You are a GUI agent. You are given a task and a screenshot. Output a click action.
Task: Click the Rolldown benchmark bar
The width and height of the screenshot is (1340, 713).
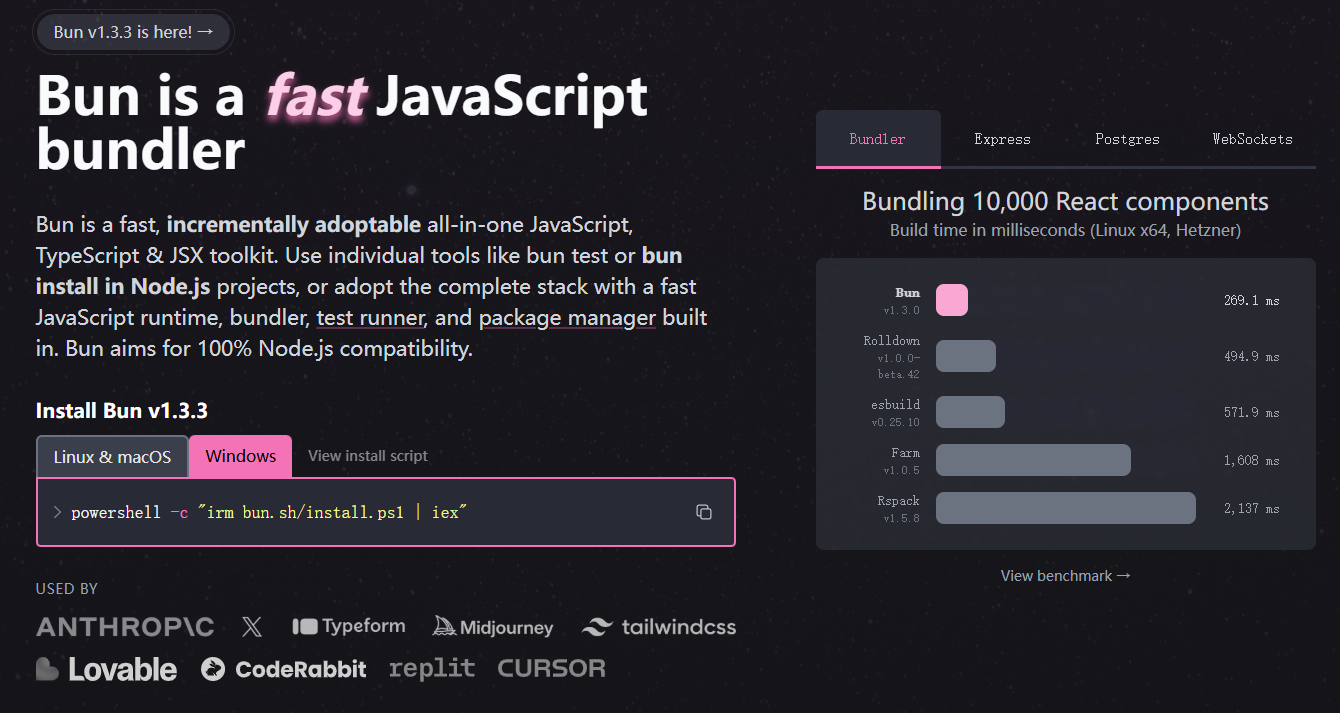click(x=966, y=356)
